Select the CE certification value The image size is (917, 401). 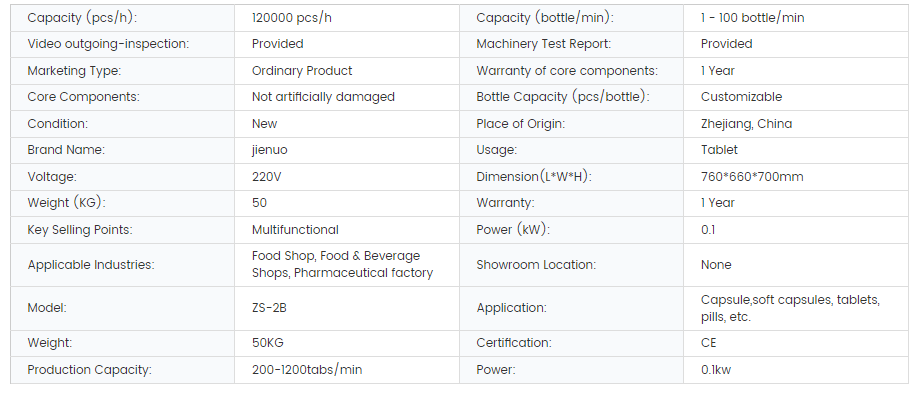(x=709, y=344)
